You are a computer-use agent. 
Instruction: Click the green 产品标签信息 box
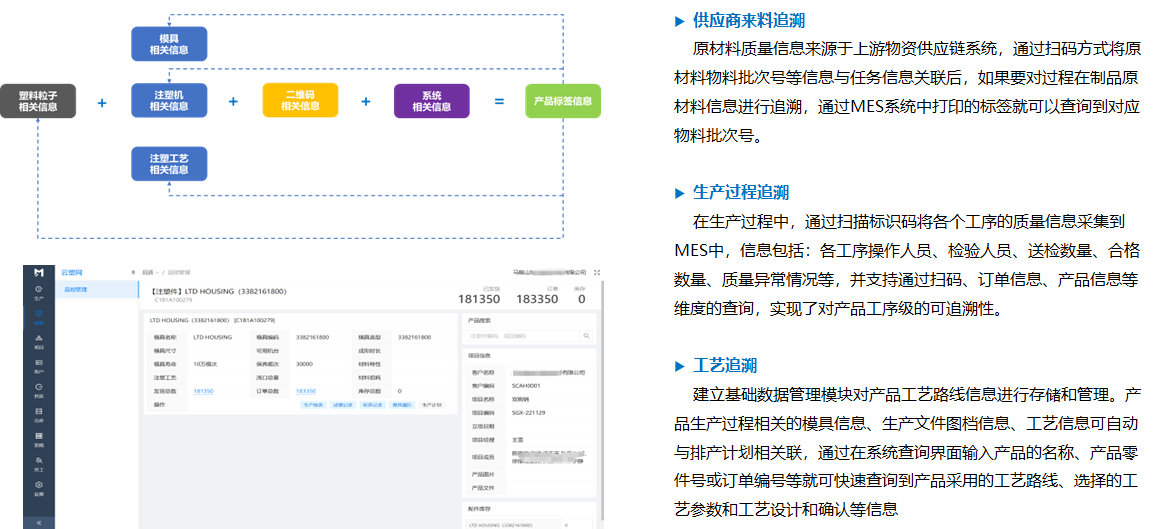pos(562,101)
